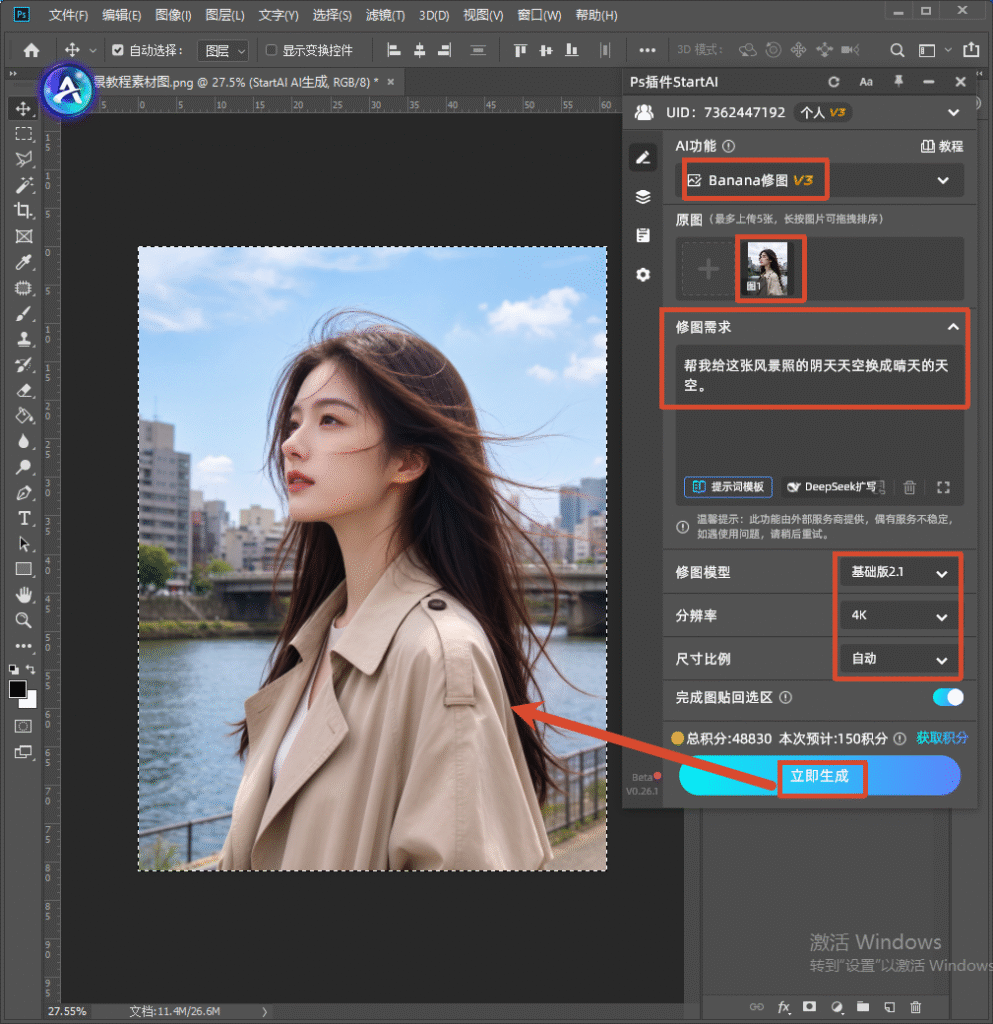Select the Brush tool
The image size is (993, 1024).
point(24,313)
